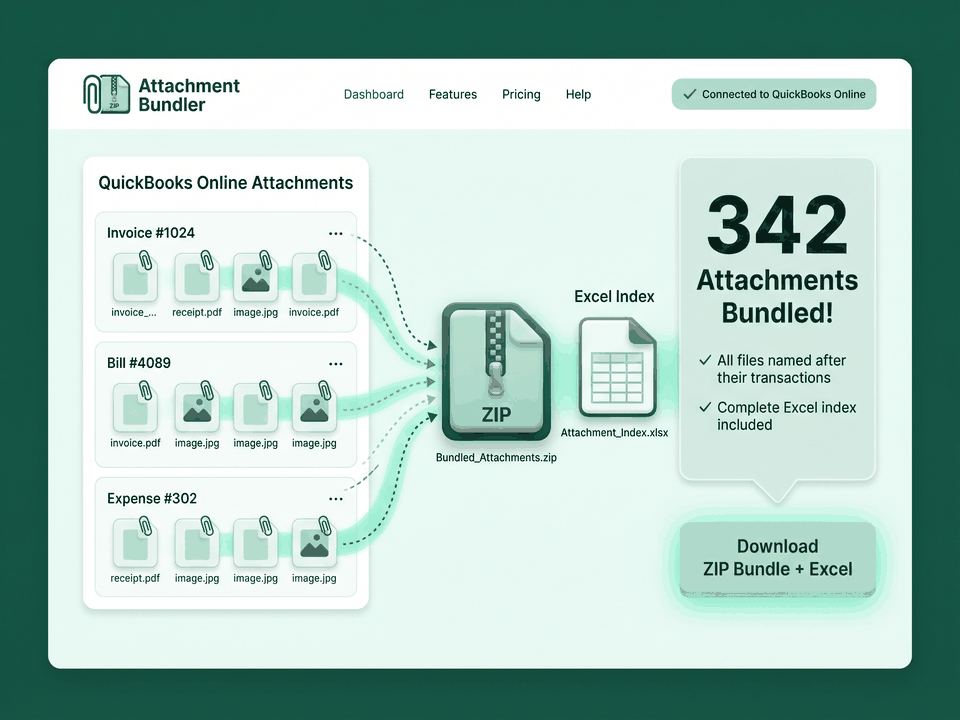Open the Expense #302 more options menu

pyautogui.click(x=336, y=499)
